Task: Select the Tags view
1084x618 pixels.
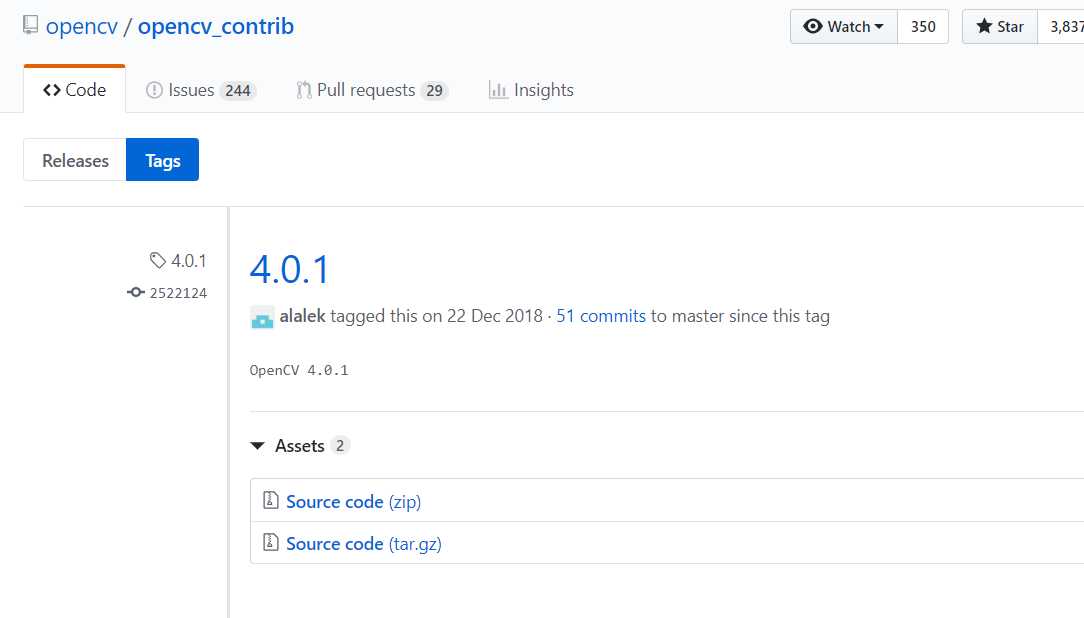Action: coord(162,160)
